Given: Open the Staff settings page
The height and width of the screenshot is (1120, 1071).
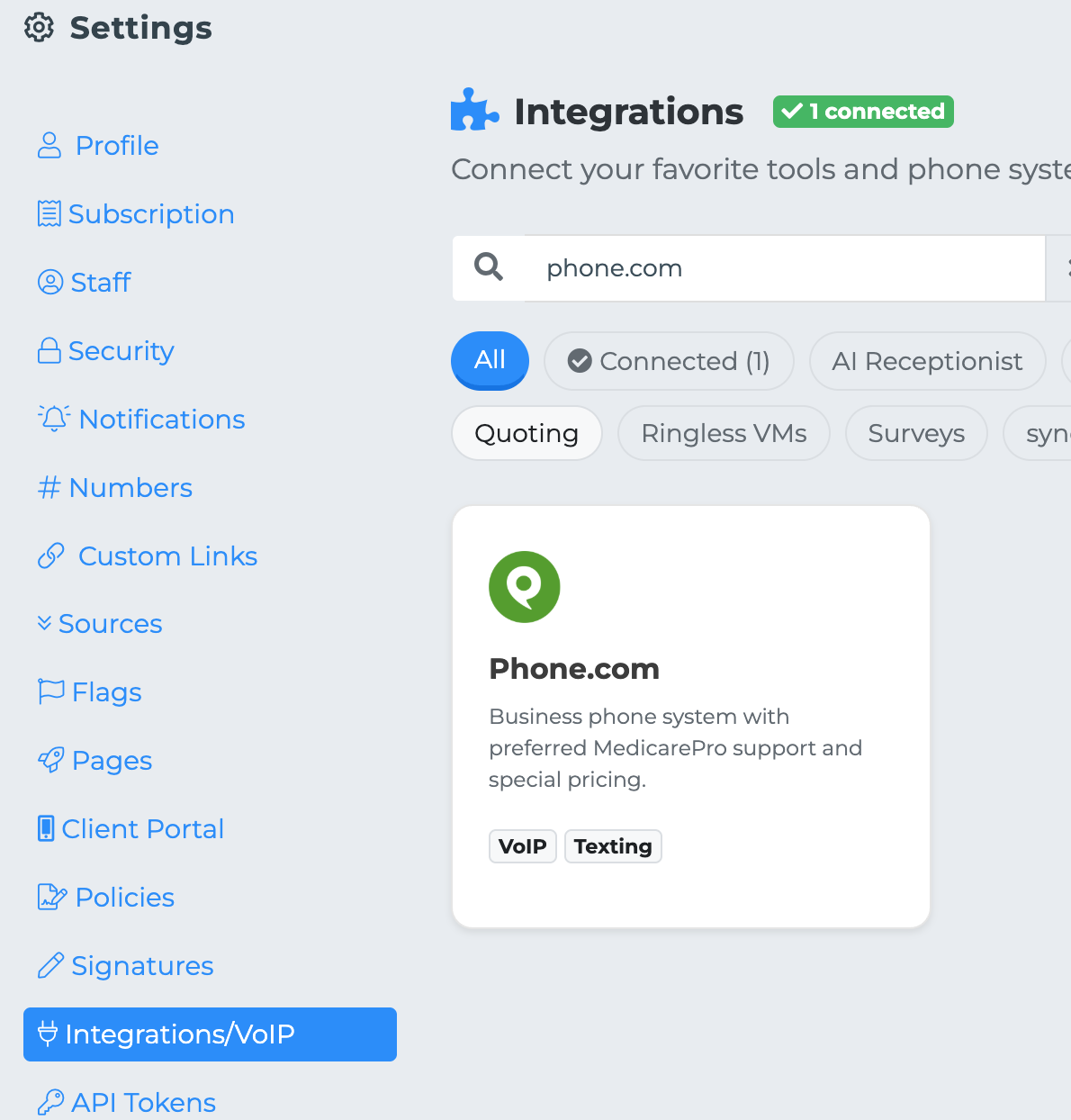Looking at the screenshot, I should click(x=100, y=283).
